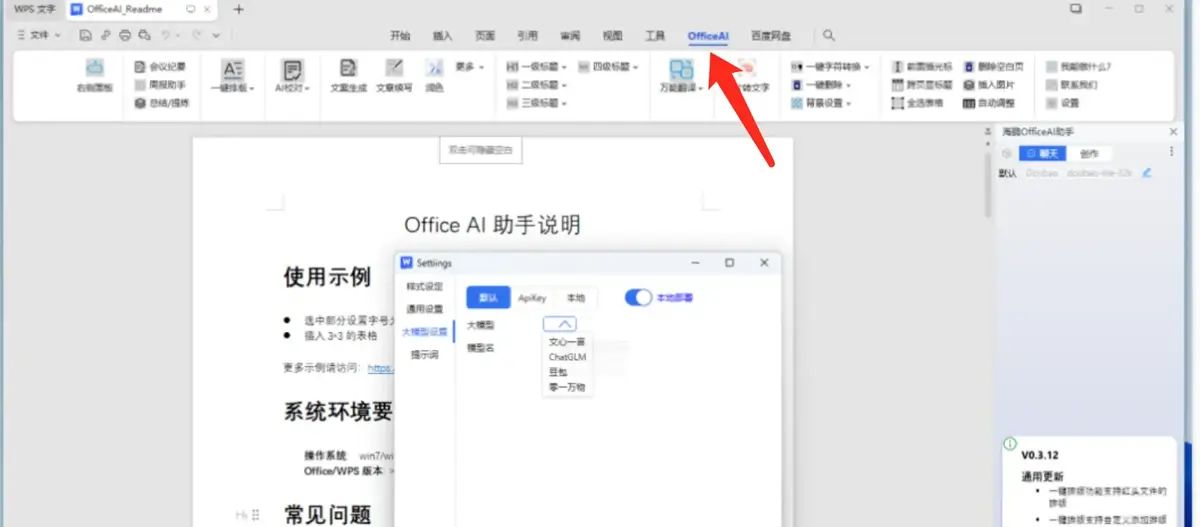
Task: Open the 文件 menu
Action: (39, 35)
